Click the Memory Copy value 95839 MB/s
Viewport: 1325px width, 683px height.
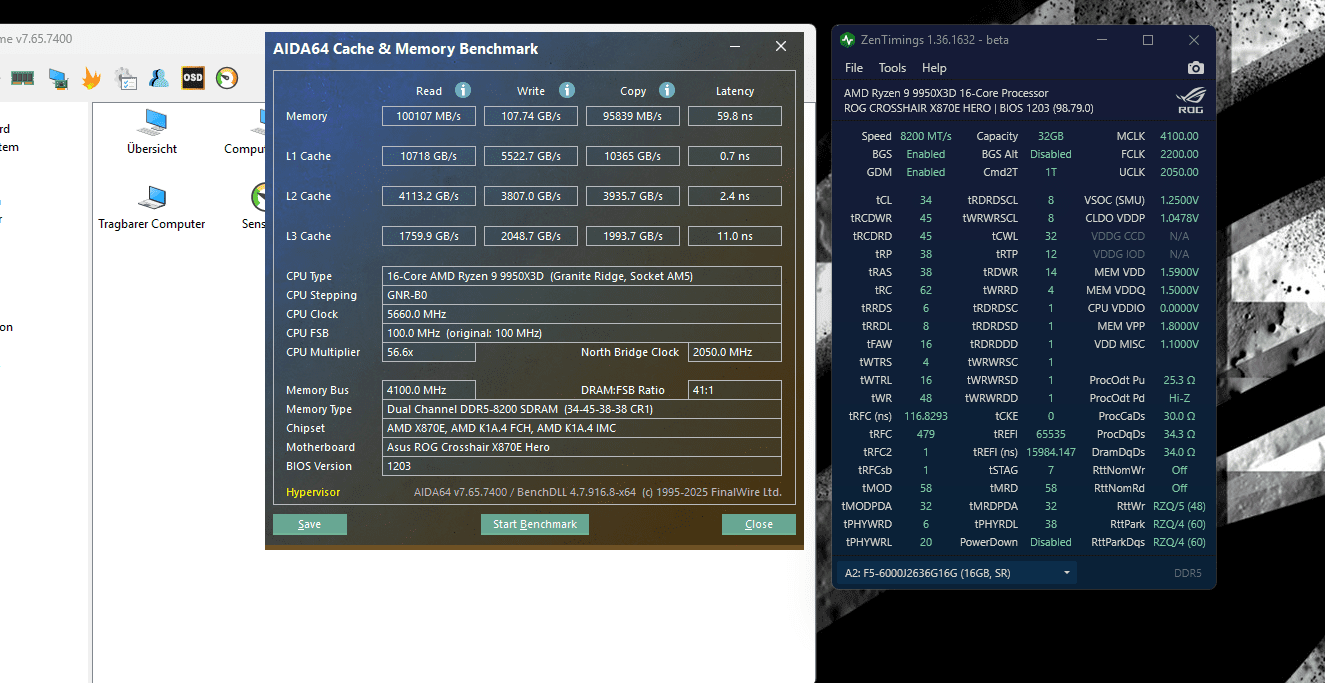click(633, 116)
